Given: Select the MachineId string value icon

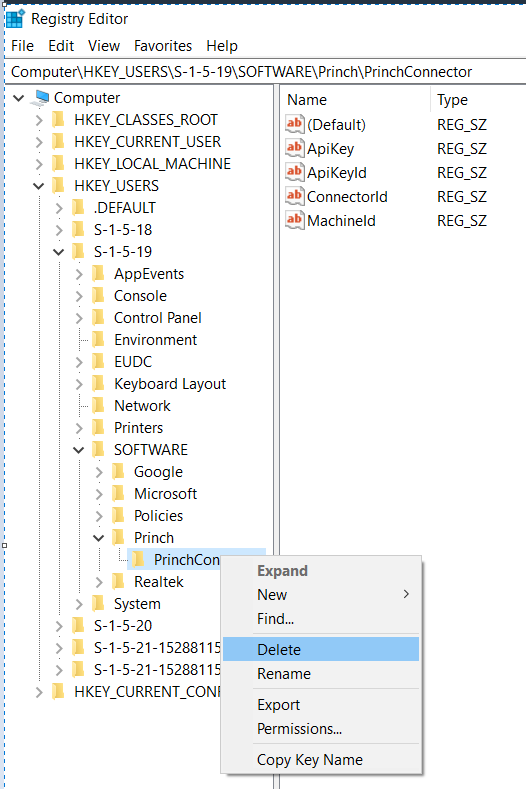Looking at the screenshot, I should click(294, 220).
